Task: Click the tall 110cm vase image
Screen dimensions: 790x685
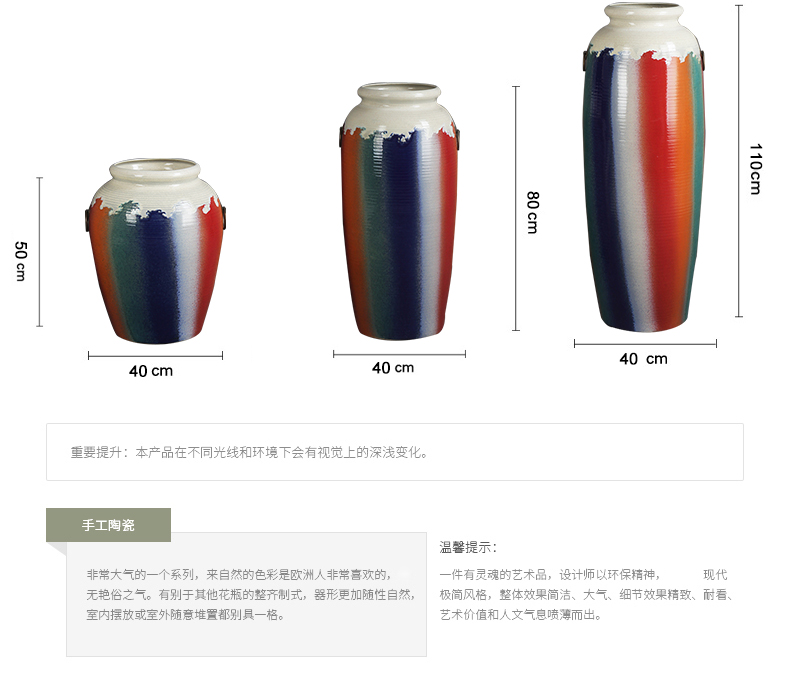Action: click(644, 167)
